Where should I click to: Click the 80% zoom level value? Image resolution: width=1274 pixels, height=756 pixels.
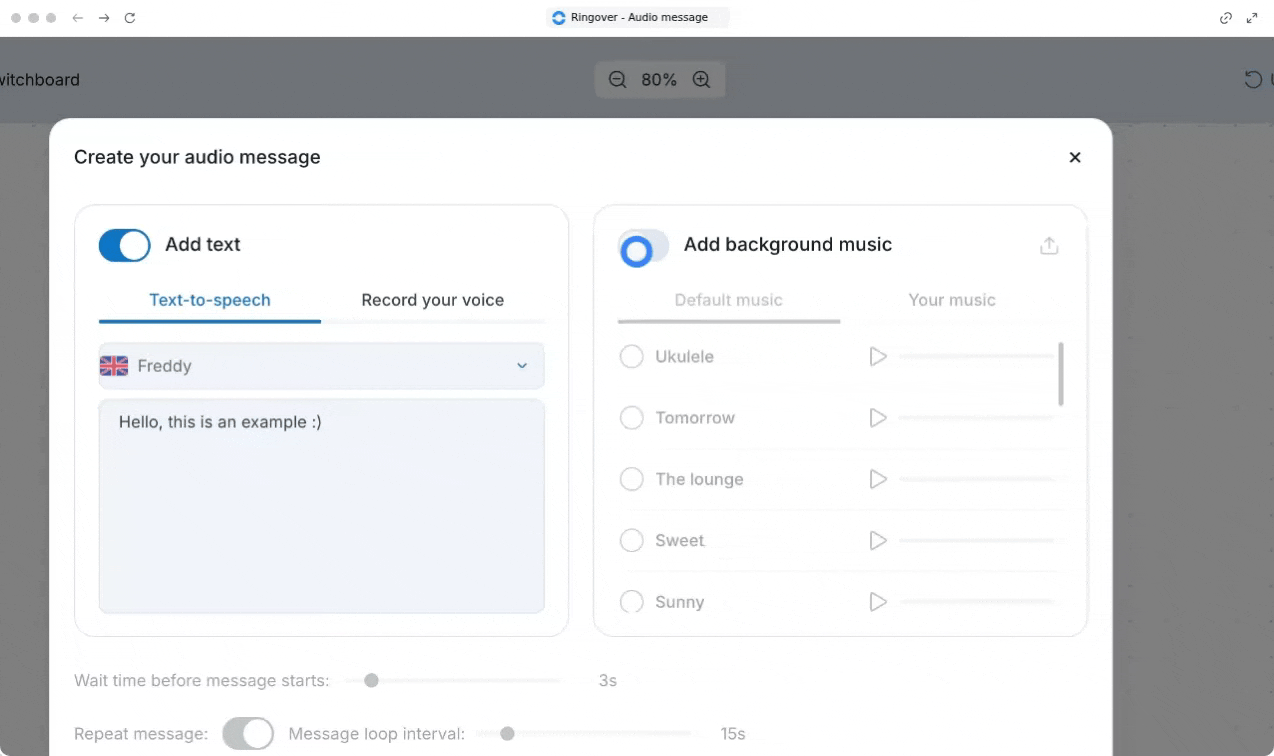(x=659, y=79)
